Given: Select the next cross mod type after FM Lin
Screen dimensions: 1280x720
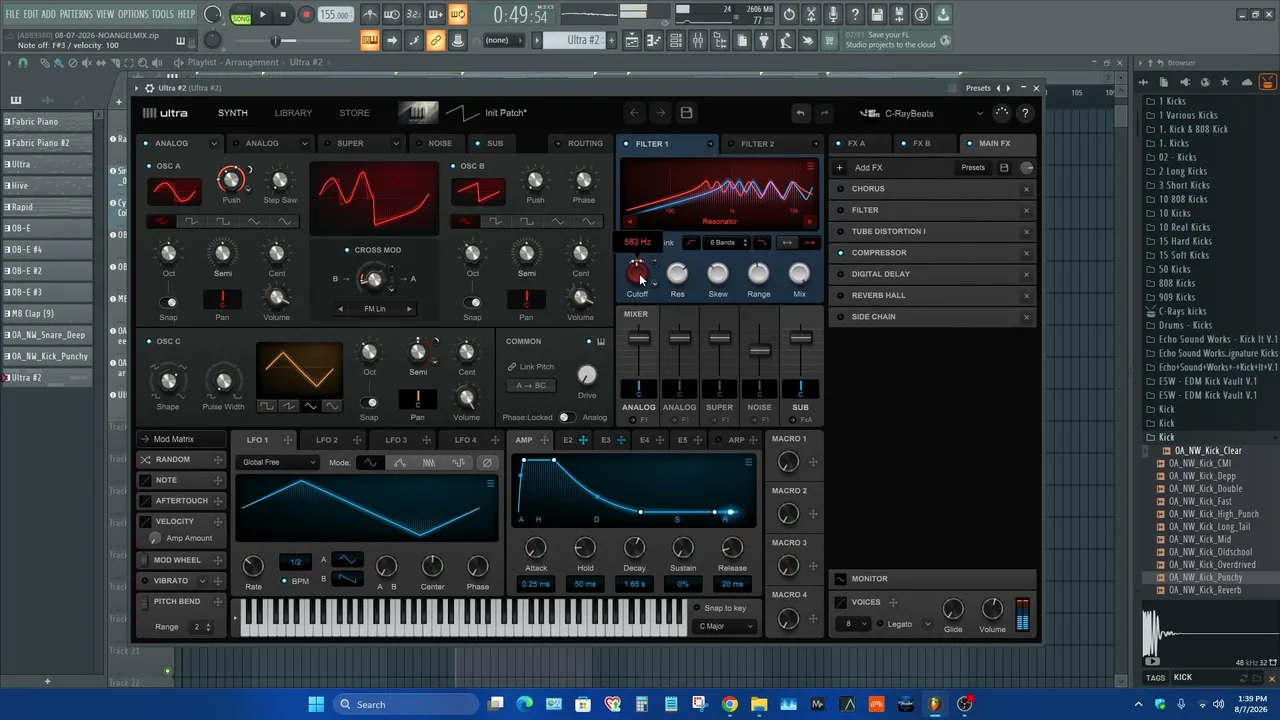Looking at the screenshot, I should [409, 309].
